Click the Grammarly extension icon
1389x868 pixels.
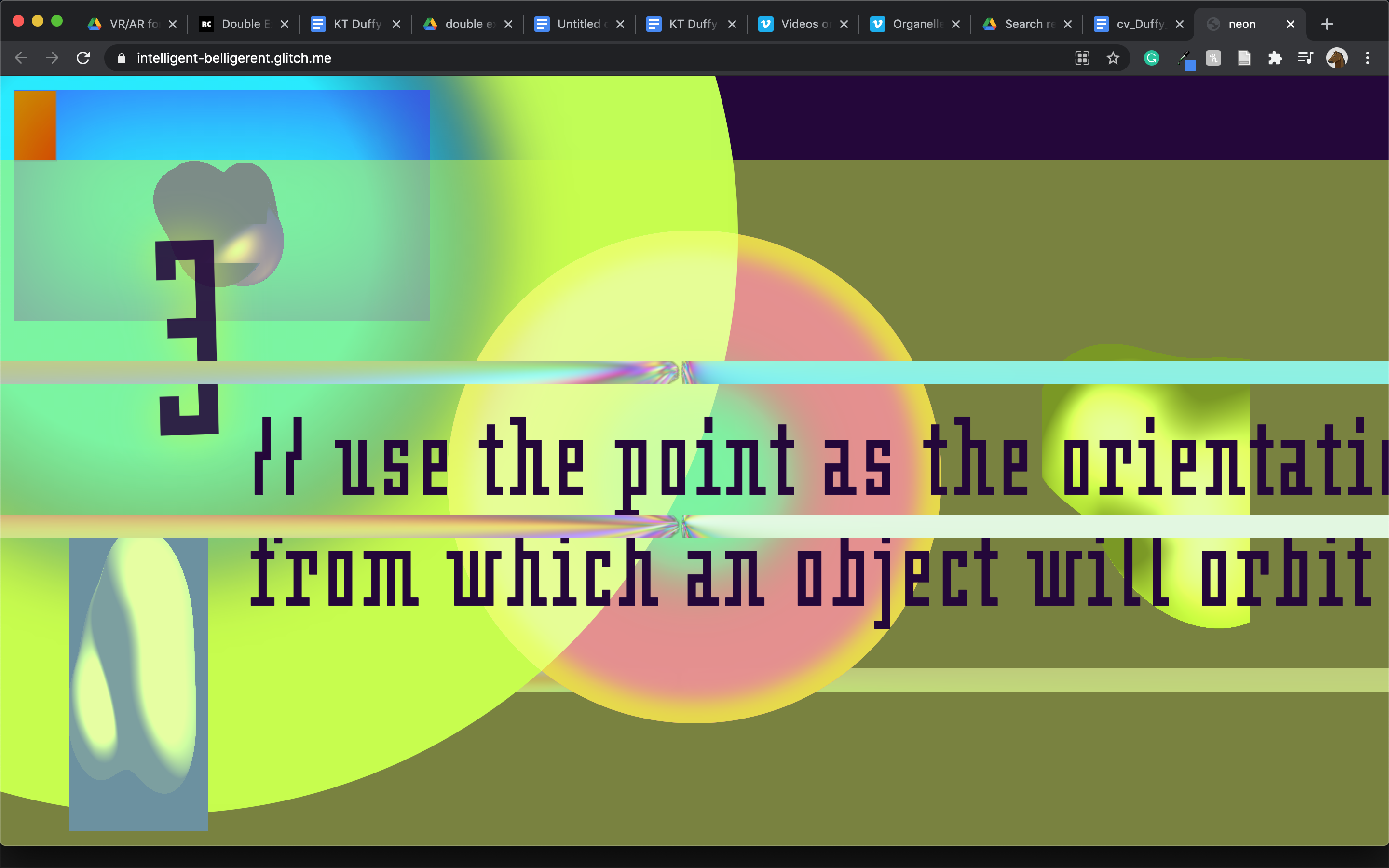[x=1151, y=58]
